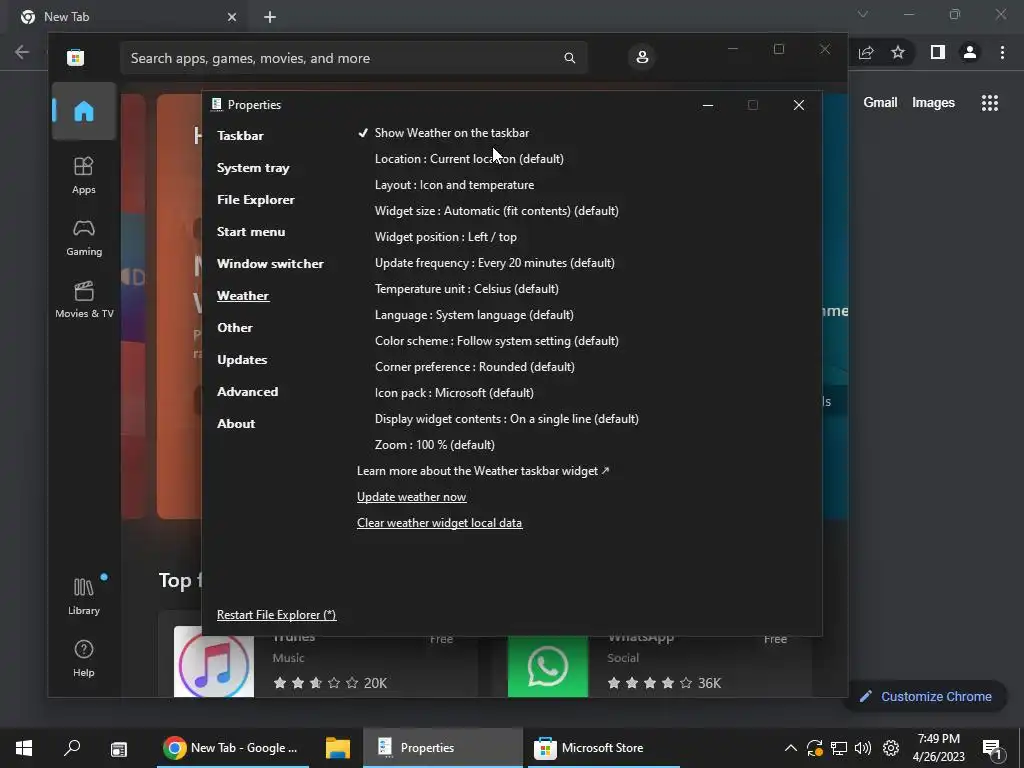The height and width of the screenshot is (768, 1024).
Task: Select Taskbar section in Properties
Action: [240, 136]
